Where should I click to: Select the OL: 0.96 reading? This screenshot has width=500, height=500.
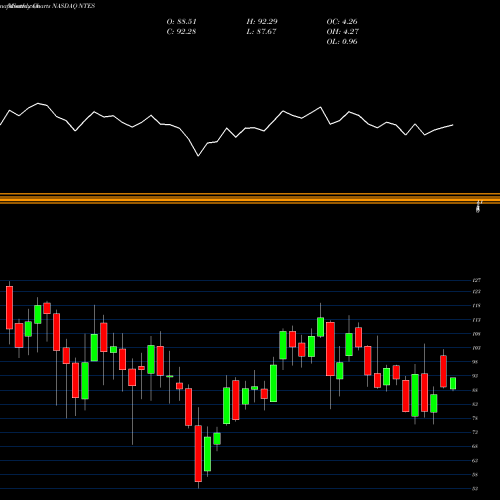(x=342, y=42)
